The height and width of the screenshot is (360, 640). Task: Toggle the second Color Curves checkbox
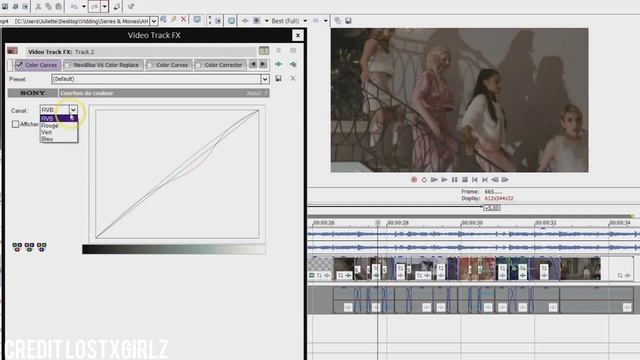(150, 65)
